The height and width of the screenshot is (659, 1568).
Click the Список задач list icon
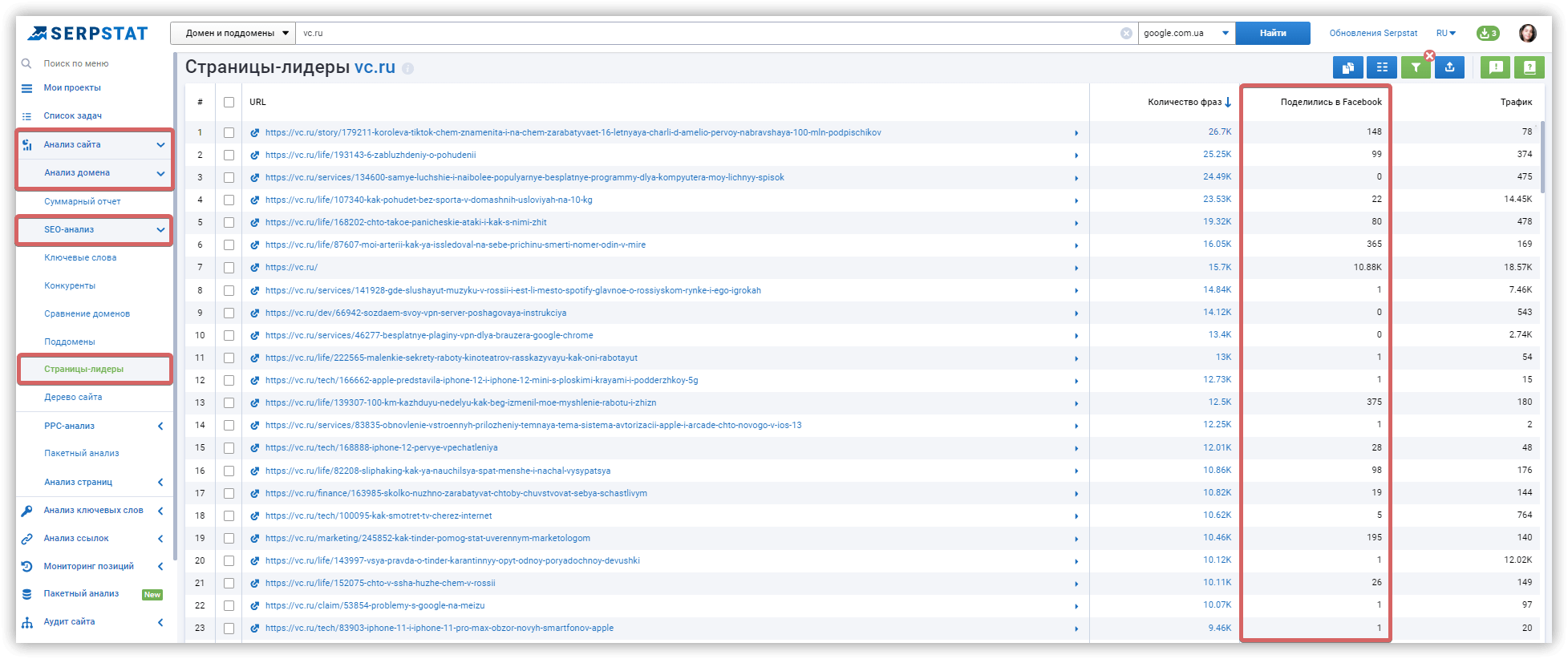tap(26, 116)
